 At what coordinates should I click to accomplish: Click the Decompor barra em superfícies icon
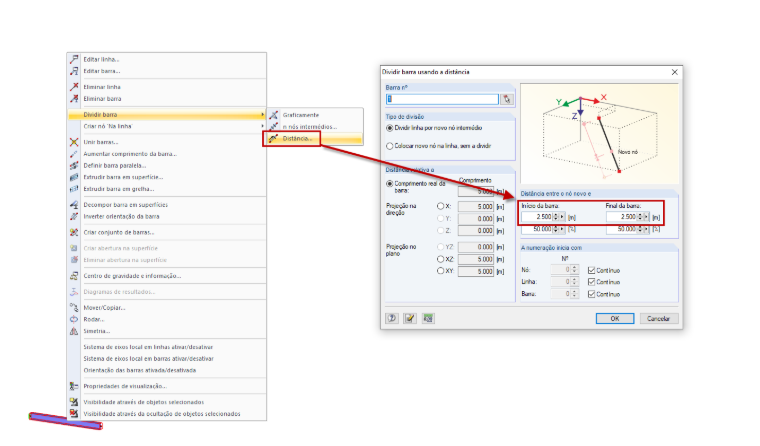(74, 205)
